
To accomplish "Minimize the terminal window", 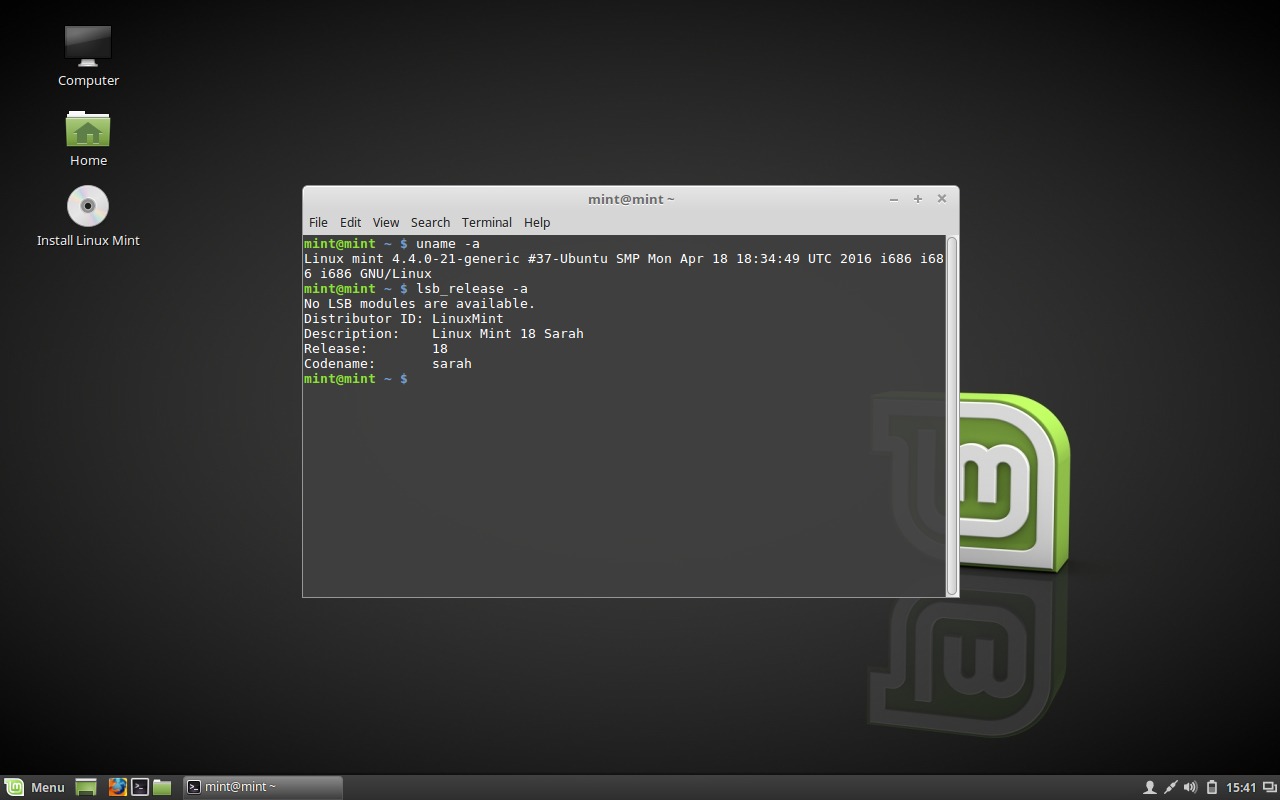I will 894,199.
